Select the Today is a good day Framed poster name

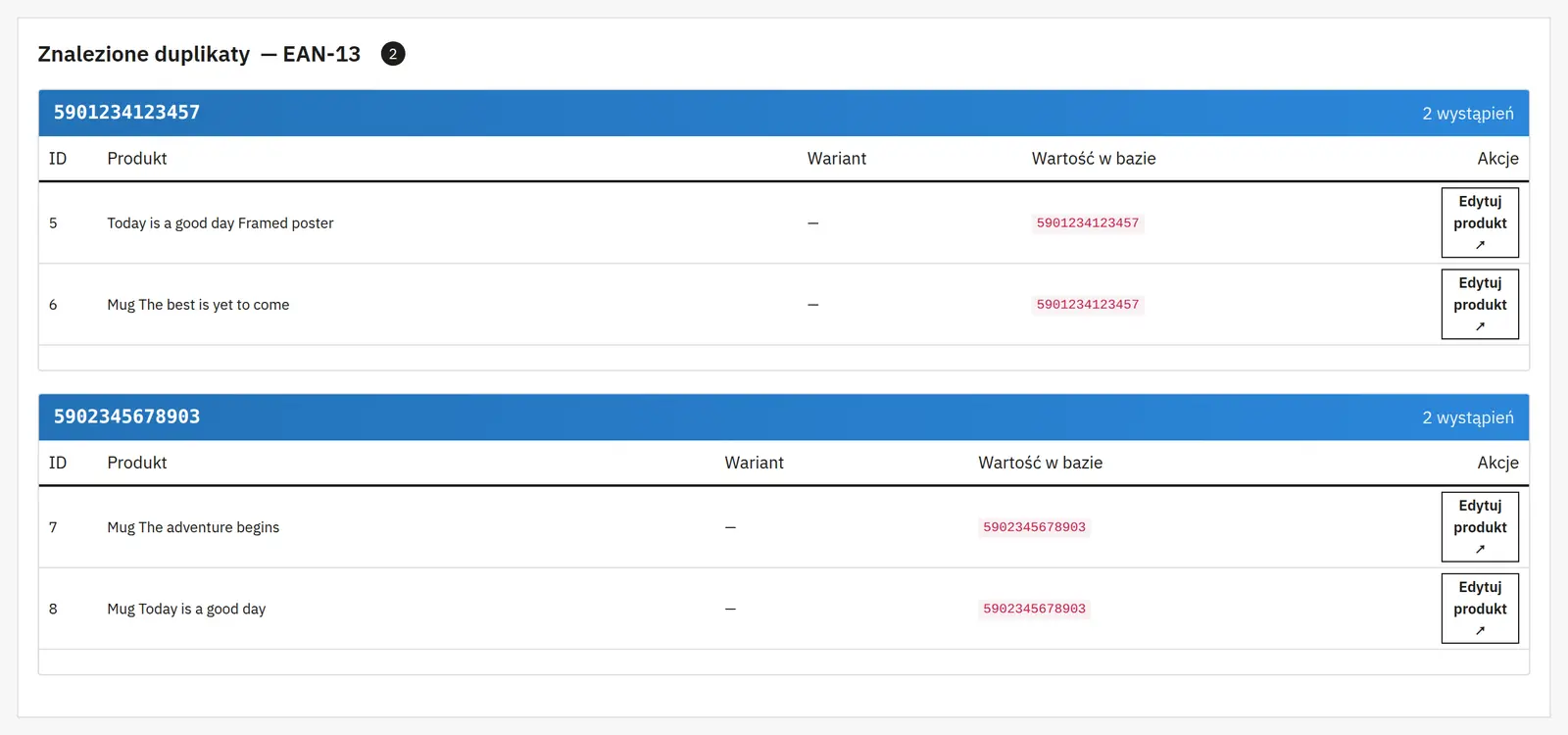[220, 223]
